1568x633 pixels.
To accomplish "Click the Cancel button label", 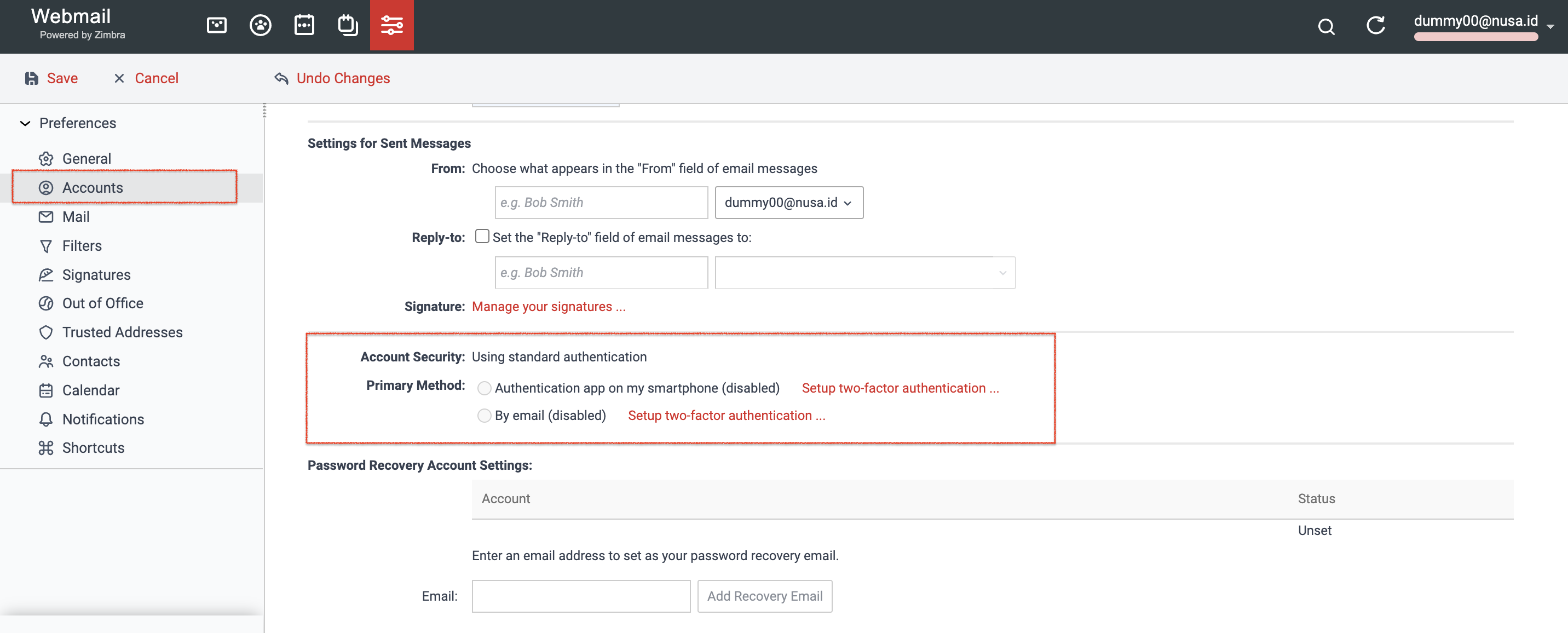I will tap(157, 78).
